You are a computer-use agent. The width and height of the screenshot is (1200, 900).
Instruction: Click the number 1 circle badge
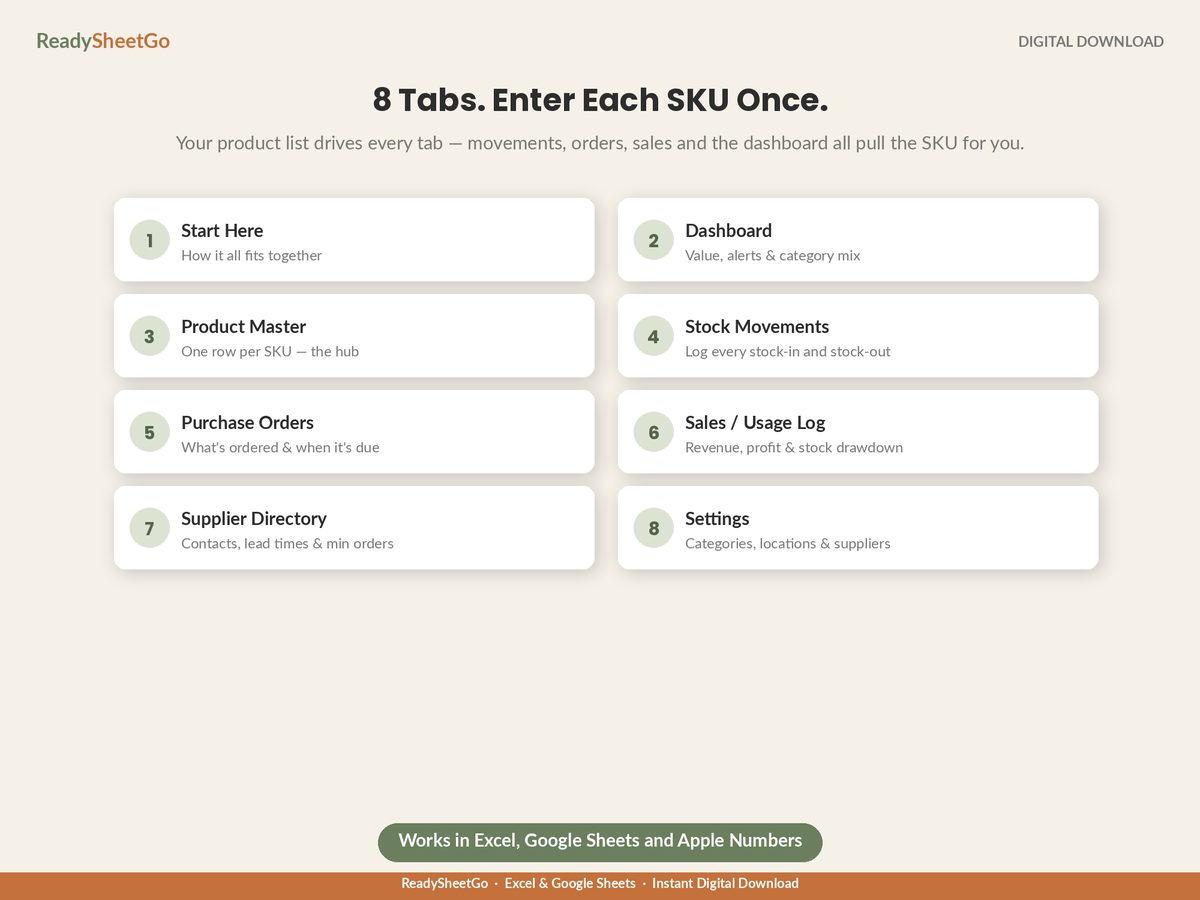coord(149,240)
